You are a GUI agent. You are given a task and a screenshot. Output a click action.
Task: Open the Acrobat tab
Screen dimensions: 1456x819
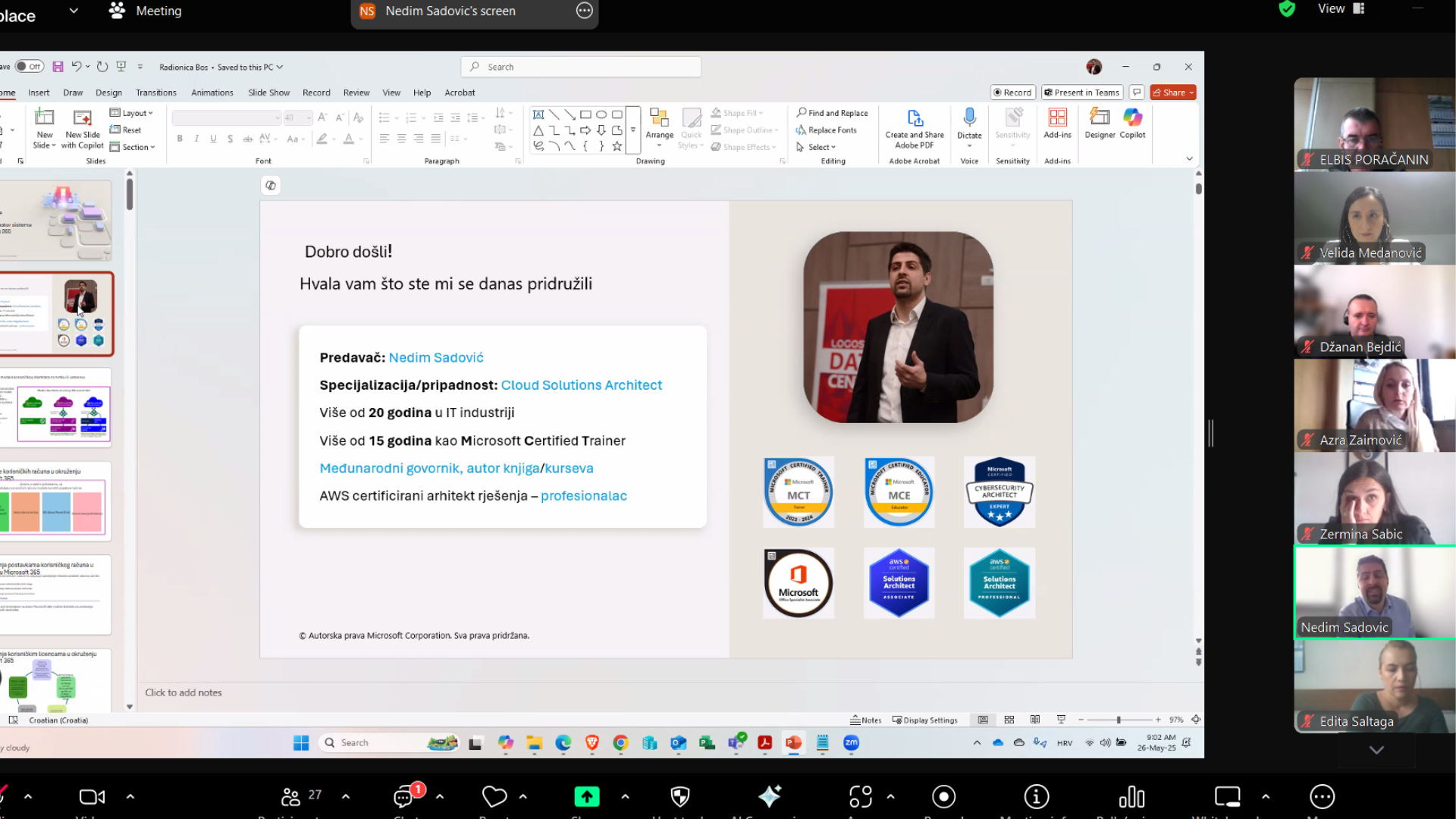[x=460, y=93]
